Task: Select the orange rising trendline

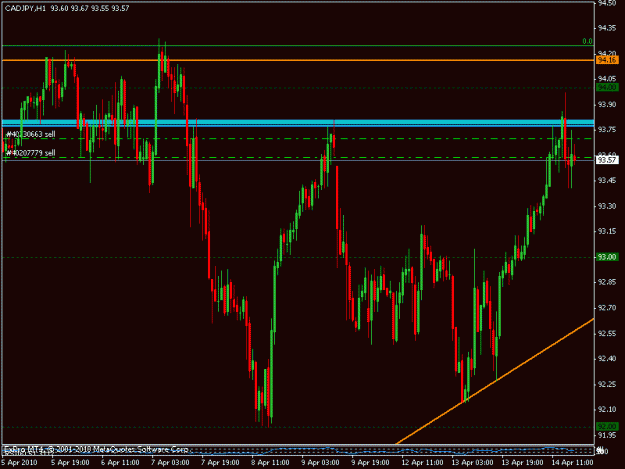Action: (x=495, y=381)
